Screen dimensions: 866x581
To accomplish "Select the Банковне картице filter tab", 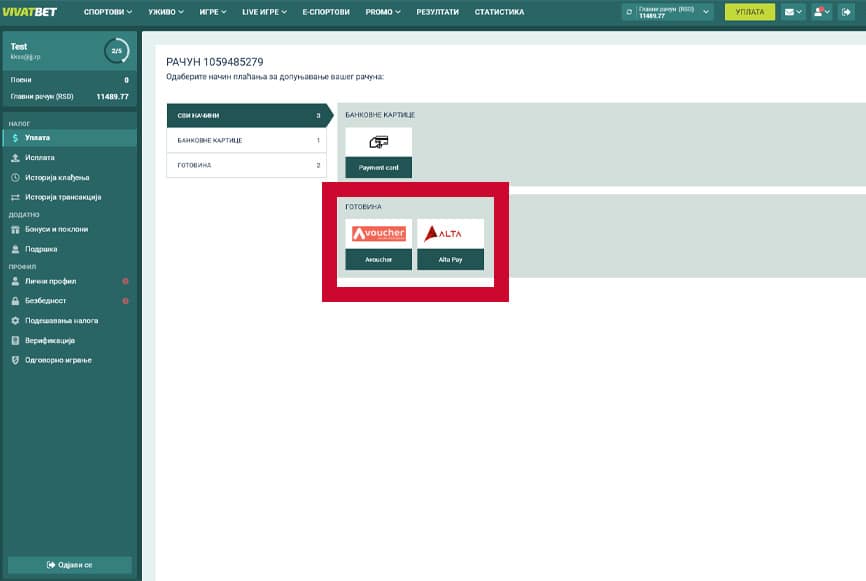I will (x=246, y=140).
